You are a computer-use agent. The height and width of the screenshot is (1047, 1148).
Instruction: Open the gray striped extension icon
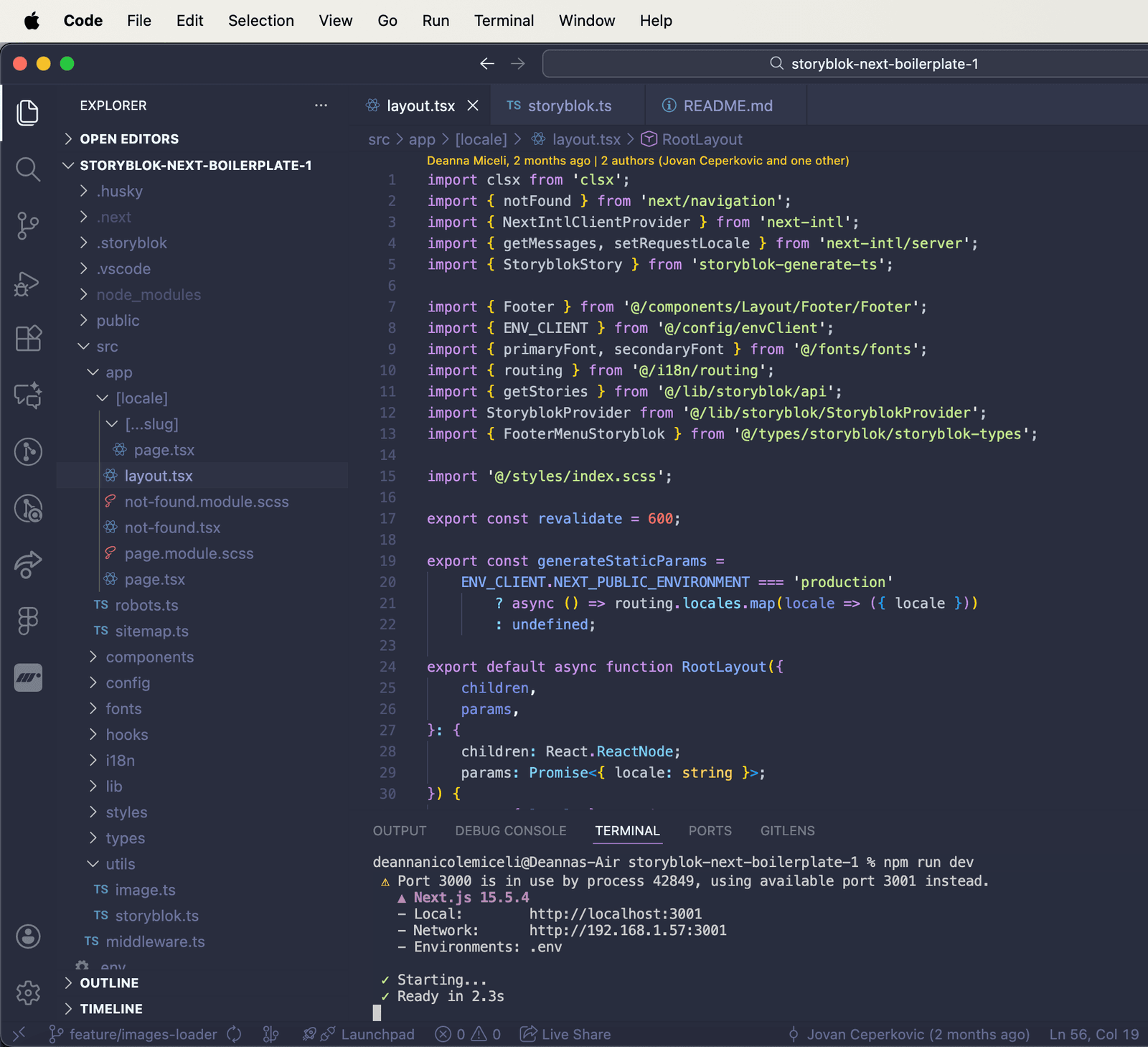coord(28,677)
